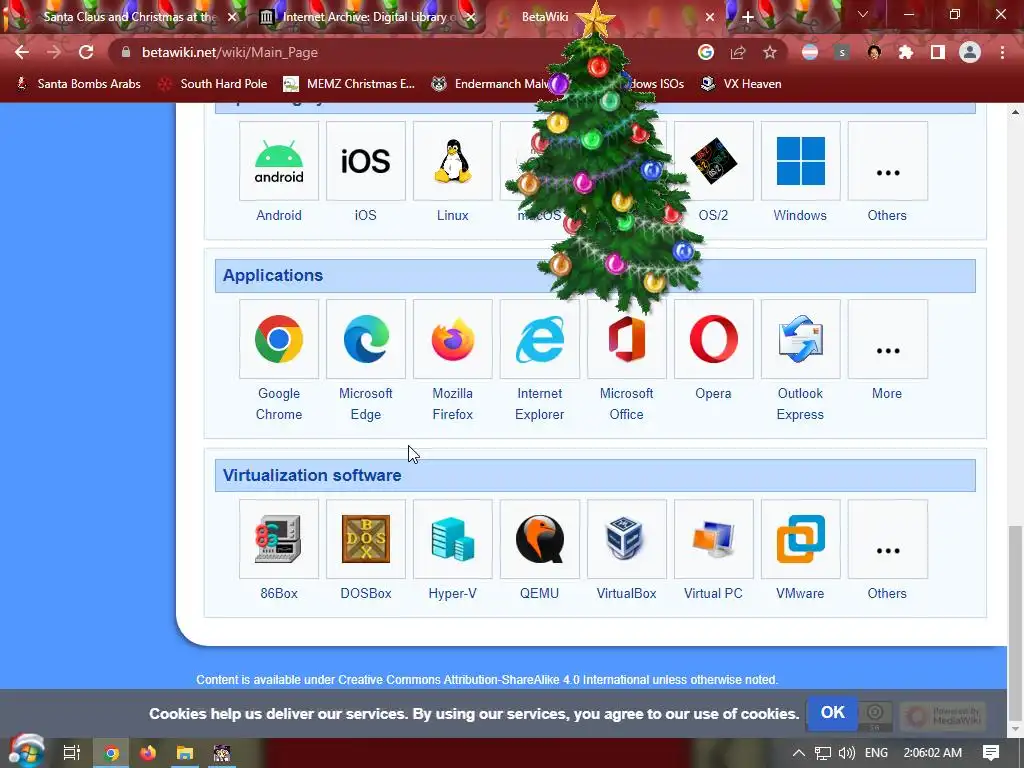Open the MEMZ Christmas bookmark
Image resolution: width=1024 pixels, height=768 pixels.
coord(349,84)
